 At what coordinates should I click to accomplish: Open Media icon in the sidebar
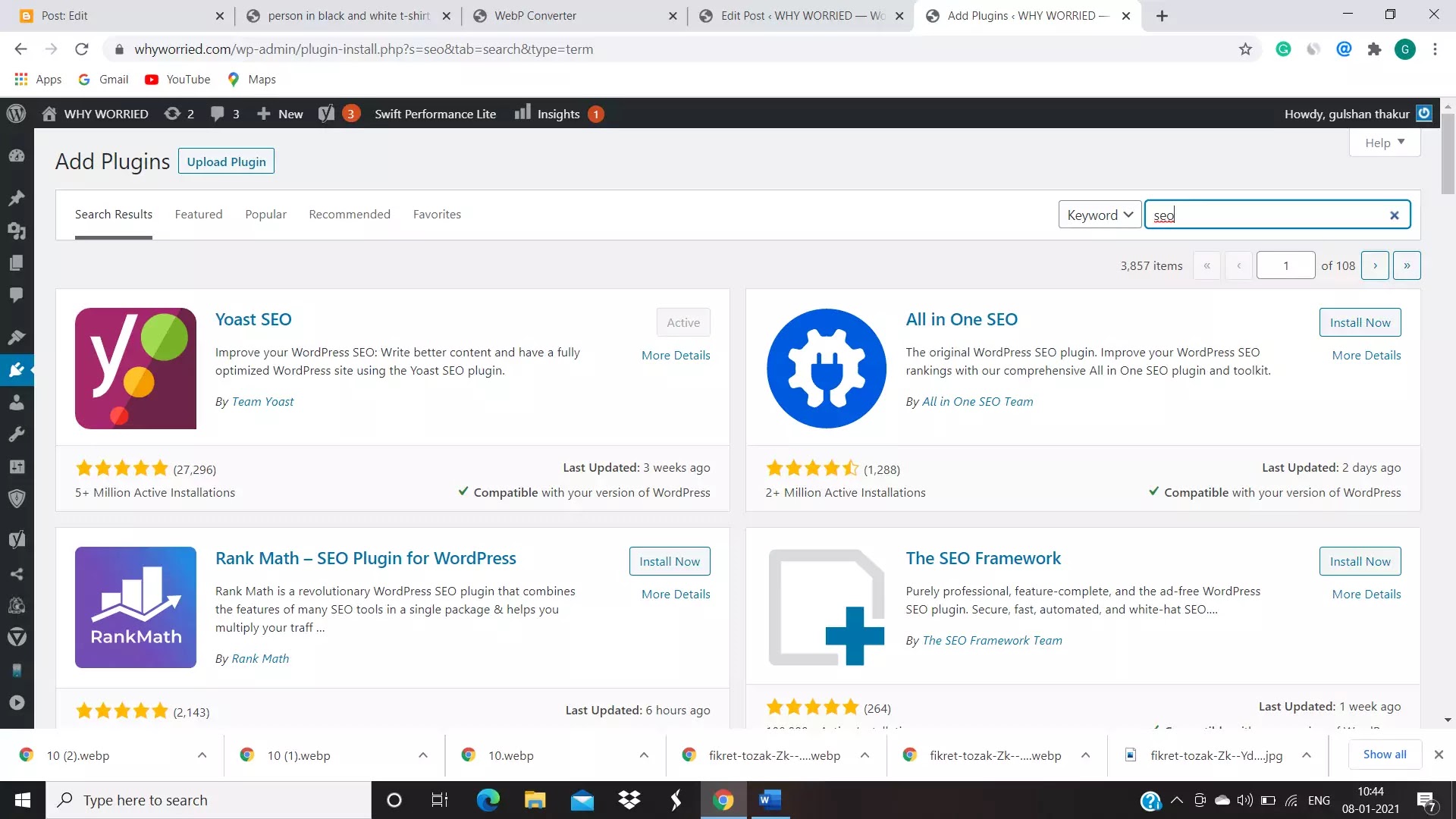pos(17,231)
